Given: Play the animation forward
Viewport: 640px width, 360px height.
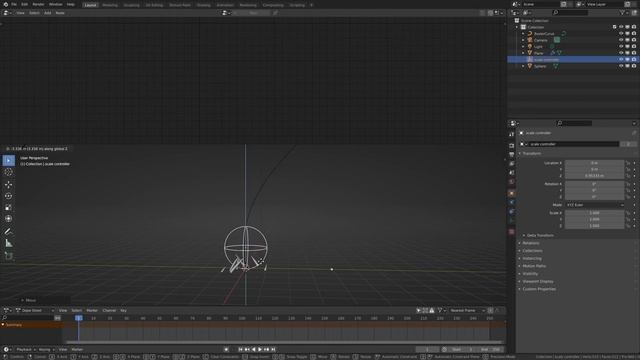Looking at the screenshot, I should [260, 349].
